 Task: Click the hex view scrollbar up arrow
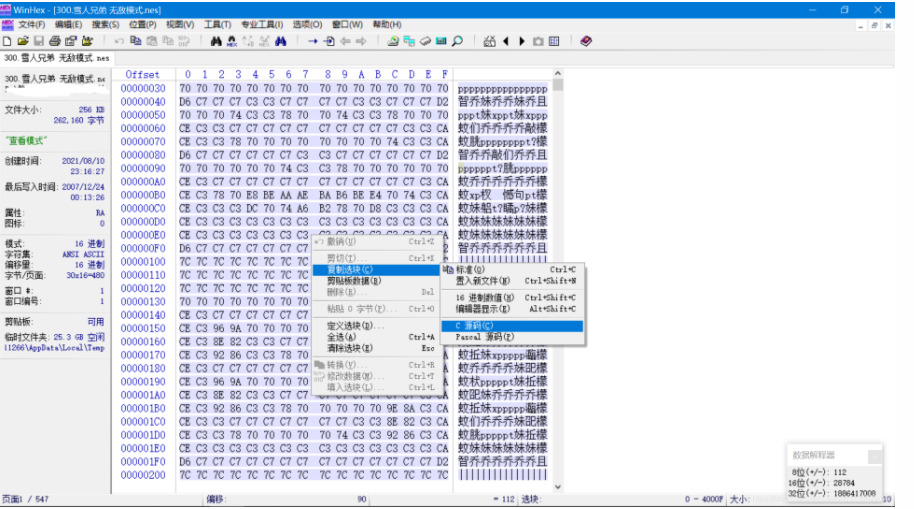coord(558,73)
